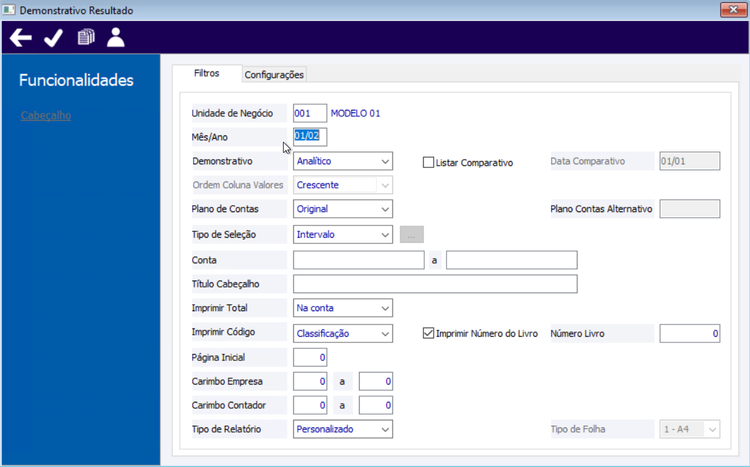Open the Cabeçalho link in sidebar
The image size is (750, 467).
click(46, 115)
